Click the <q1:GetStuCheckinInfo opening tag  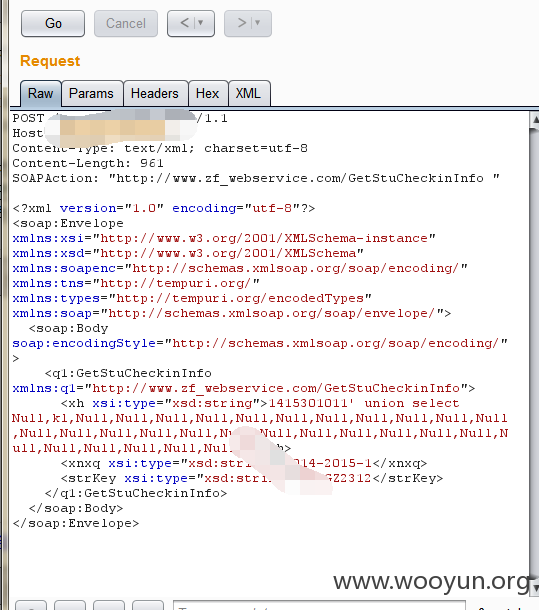pyautogui.click(x=128, y=373)
